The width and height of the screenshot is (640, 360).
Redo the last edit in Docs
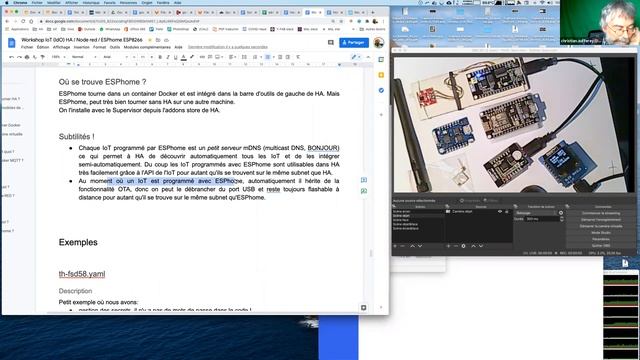[x=19, y=57]
